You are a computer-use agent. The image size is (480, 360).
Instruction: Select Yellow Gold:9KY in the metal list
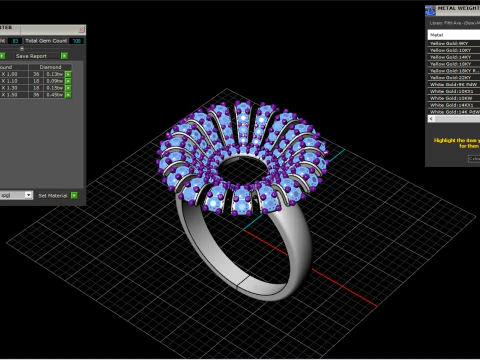tap(454, 43)
